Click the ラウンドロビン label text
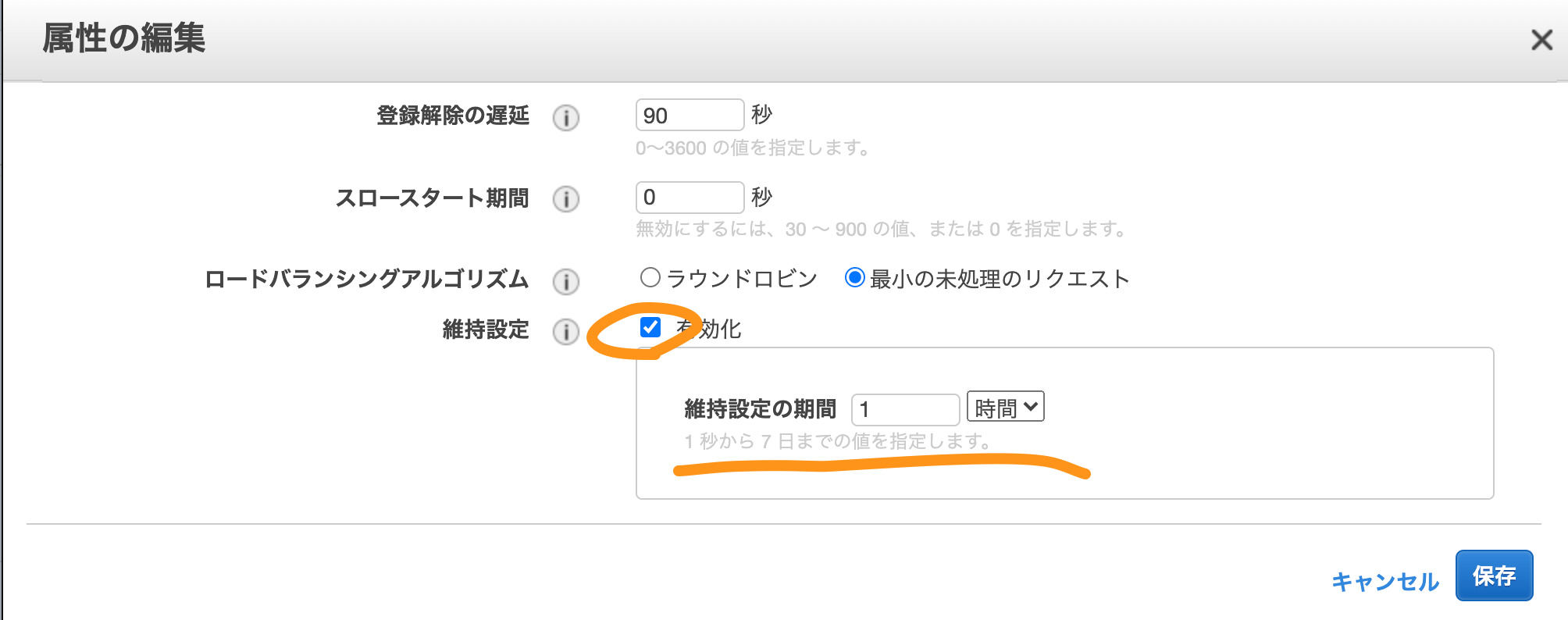1568x620 pixels. pyautogui.click(x=741, y=279)
